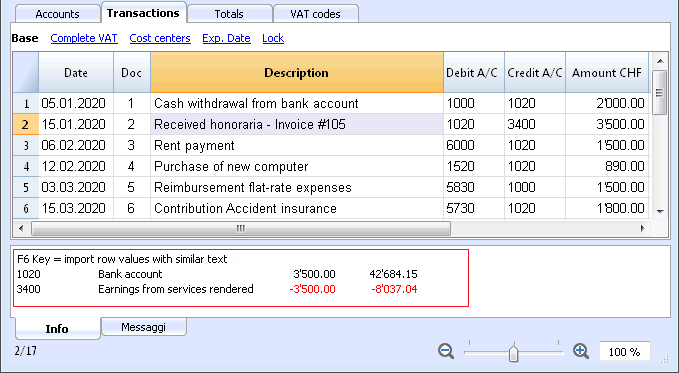Viewport: 679px width, 373px height.
Task: Click the Description column header
Action: [297, 72]
